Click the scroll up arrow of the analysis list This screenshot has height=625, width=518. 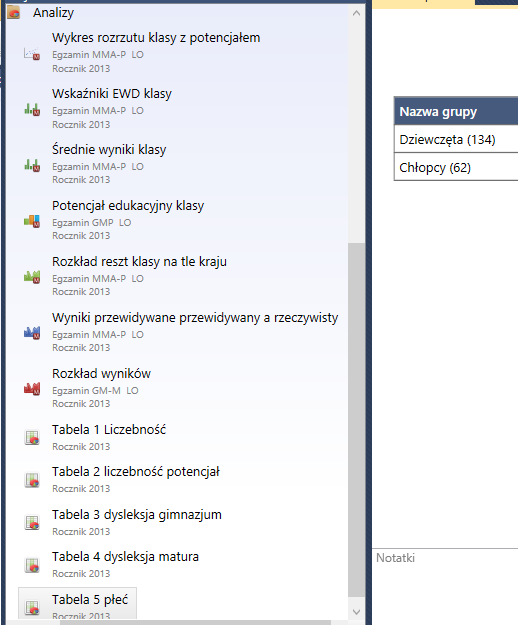[357, 13]
